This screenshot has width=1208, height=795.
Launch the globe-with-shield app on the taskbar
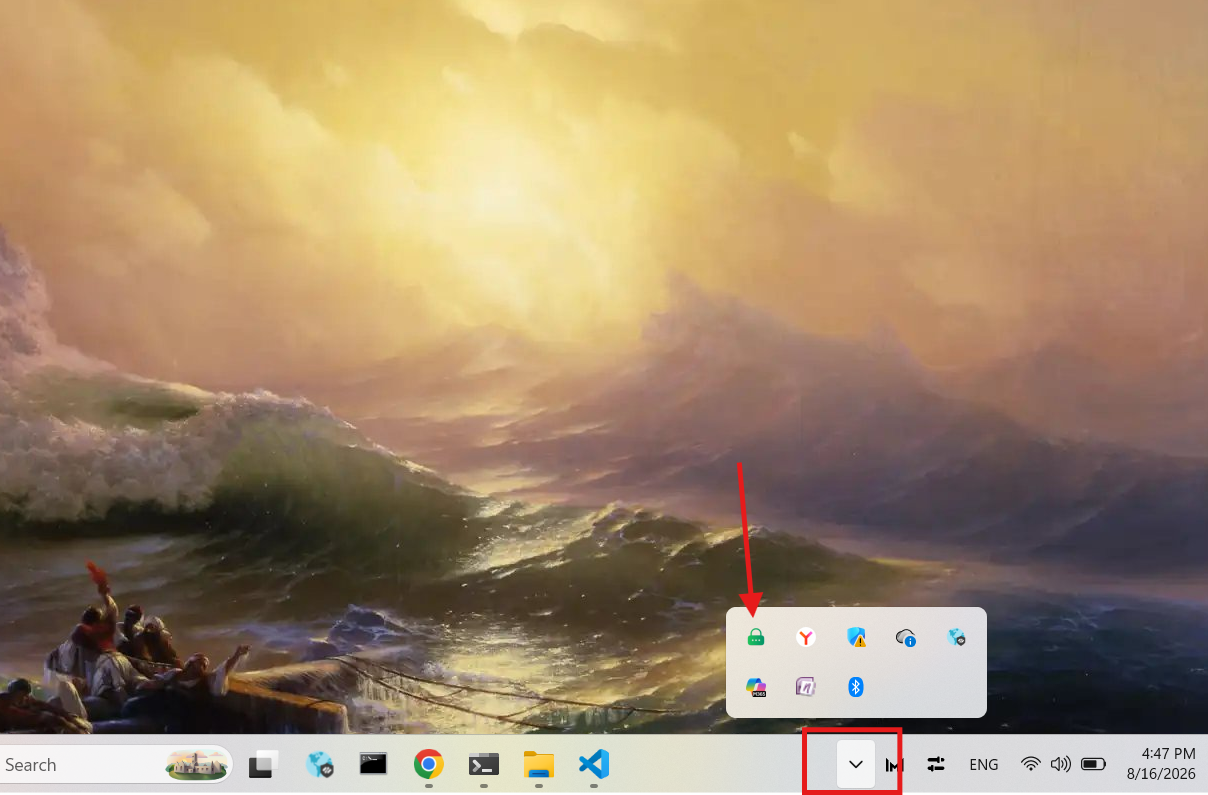coord(320,765)
